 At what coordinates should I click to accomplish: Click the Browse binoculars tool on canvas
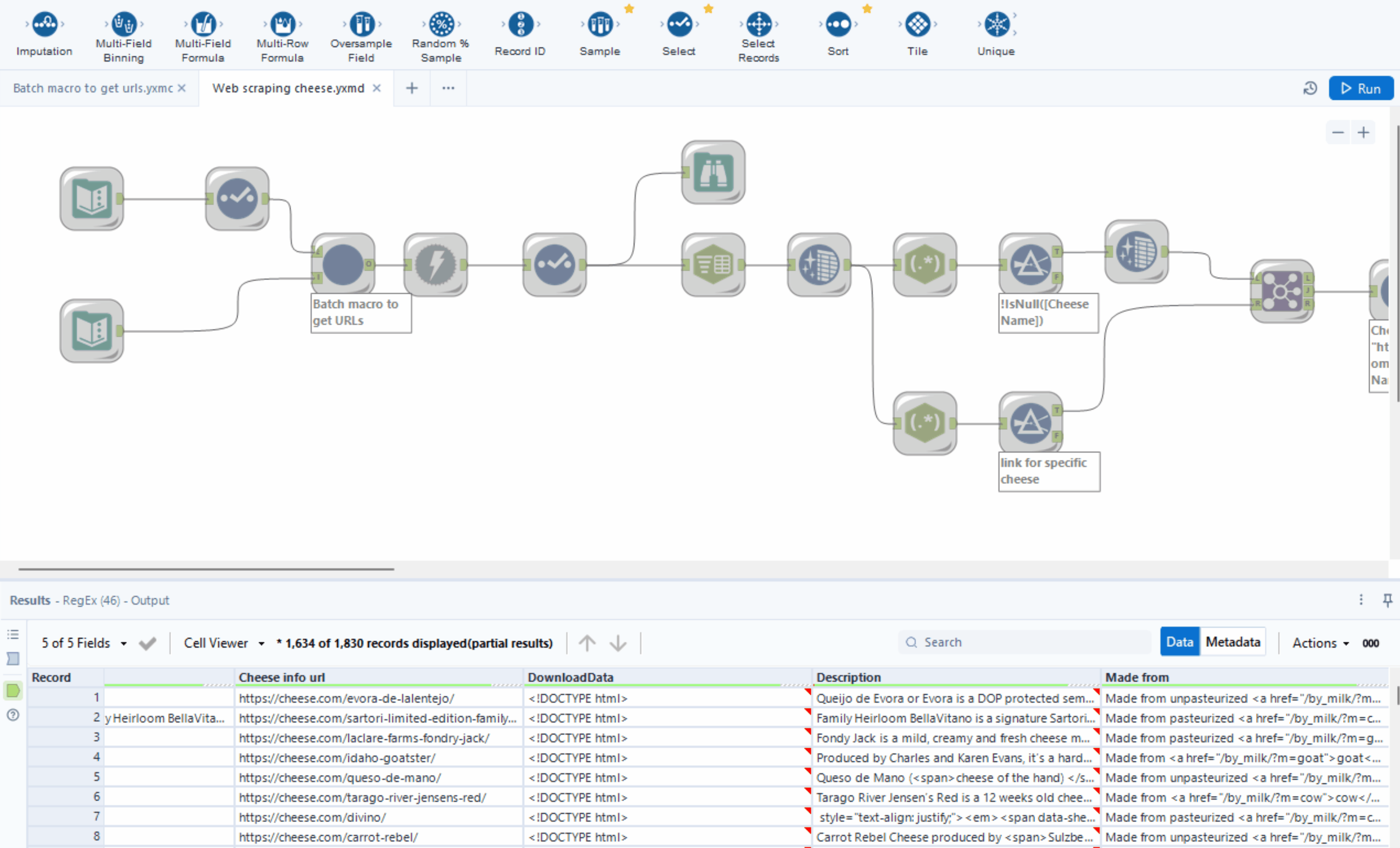713,173
